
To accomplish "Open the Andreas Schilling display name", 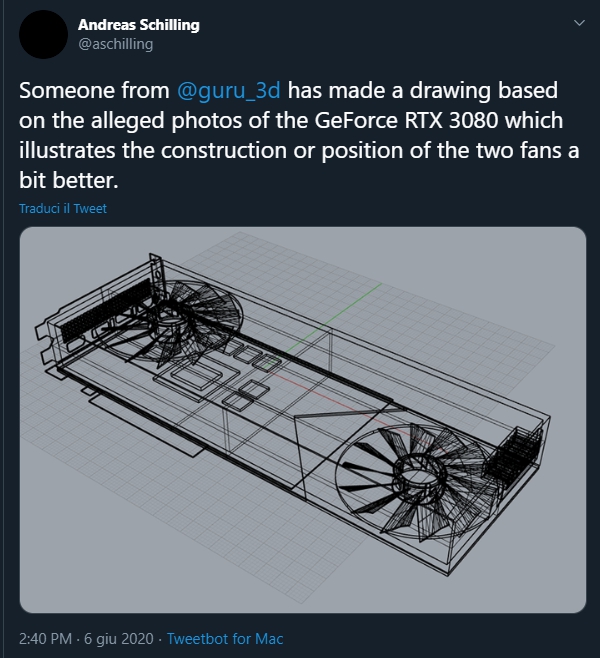I will (138, 25).
